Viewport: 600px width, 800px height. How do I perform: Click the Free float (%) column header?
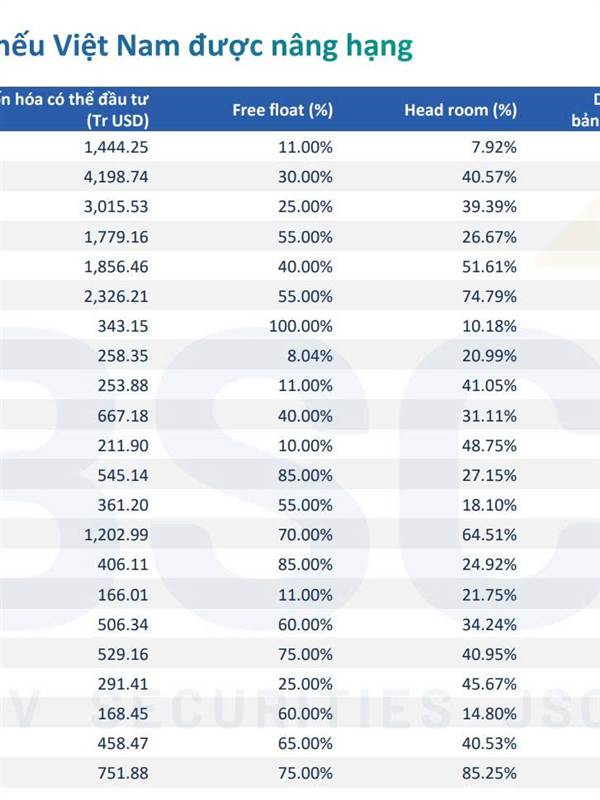(283, 110)
